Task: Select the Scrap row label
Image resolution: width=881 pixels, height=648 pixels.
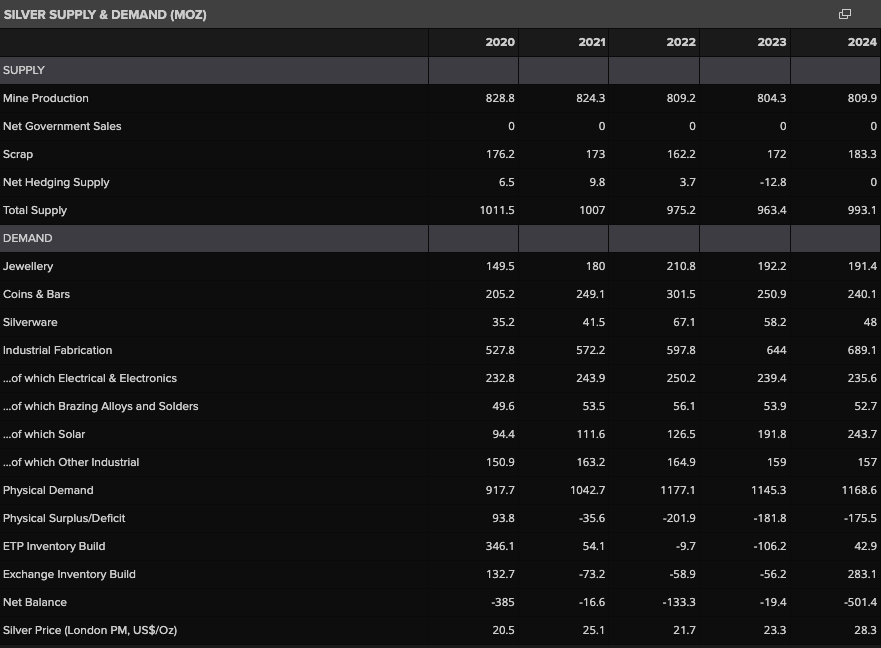Action: pos(18,155)
